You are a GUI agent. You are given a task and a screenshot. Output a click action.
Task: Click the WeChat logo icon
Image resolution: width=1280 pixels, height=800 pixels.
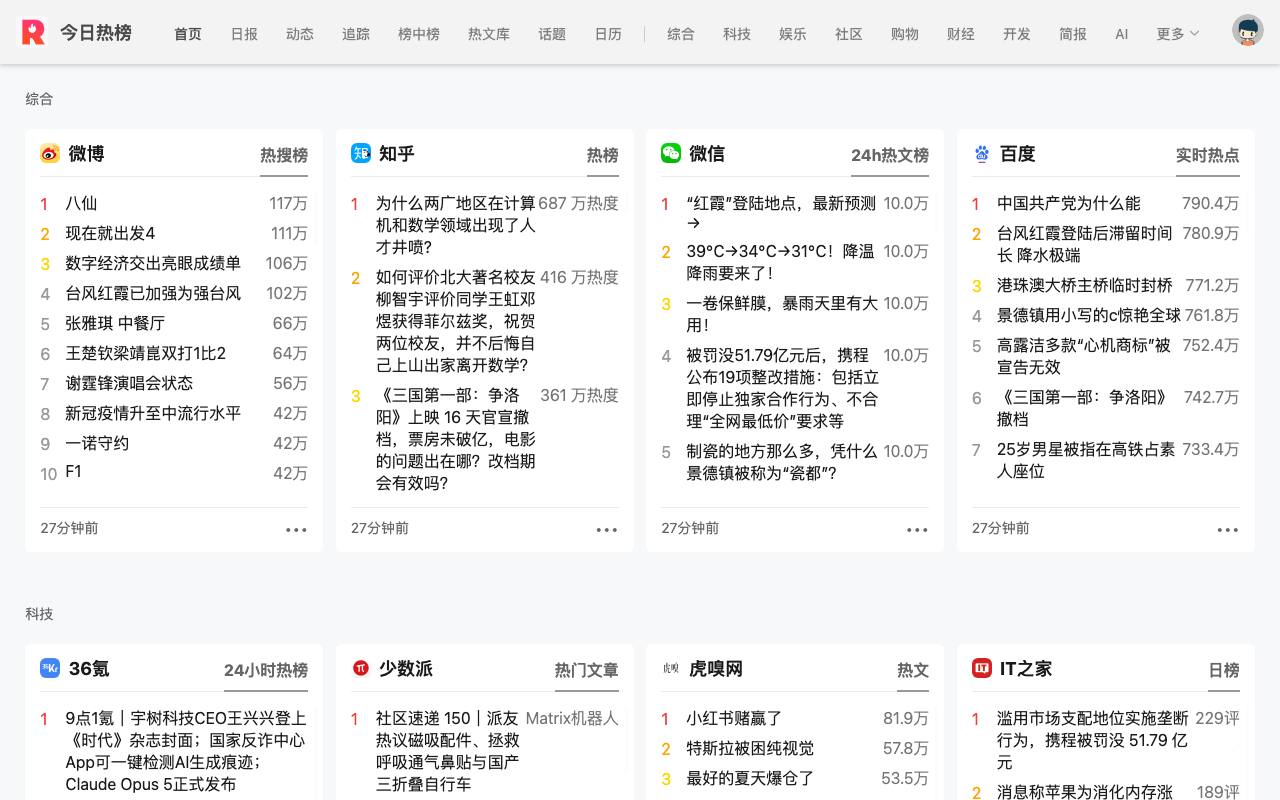pos(671,153)
